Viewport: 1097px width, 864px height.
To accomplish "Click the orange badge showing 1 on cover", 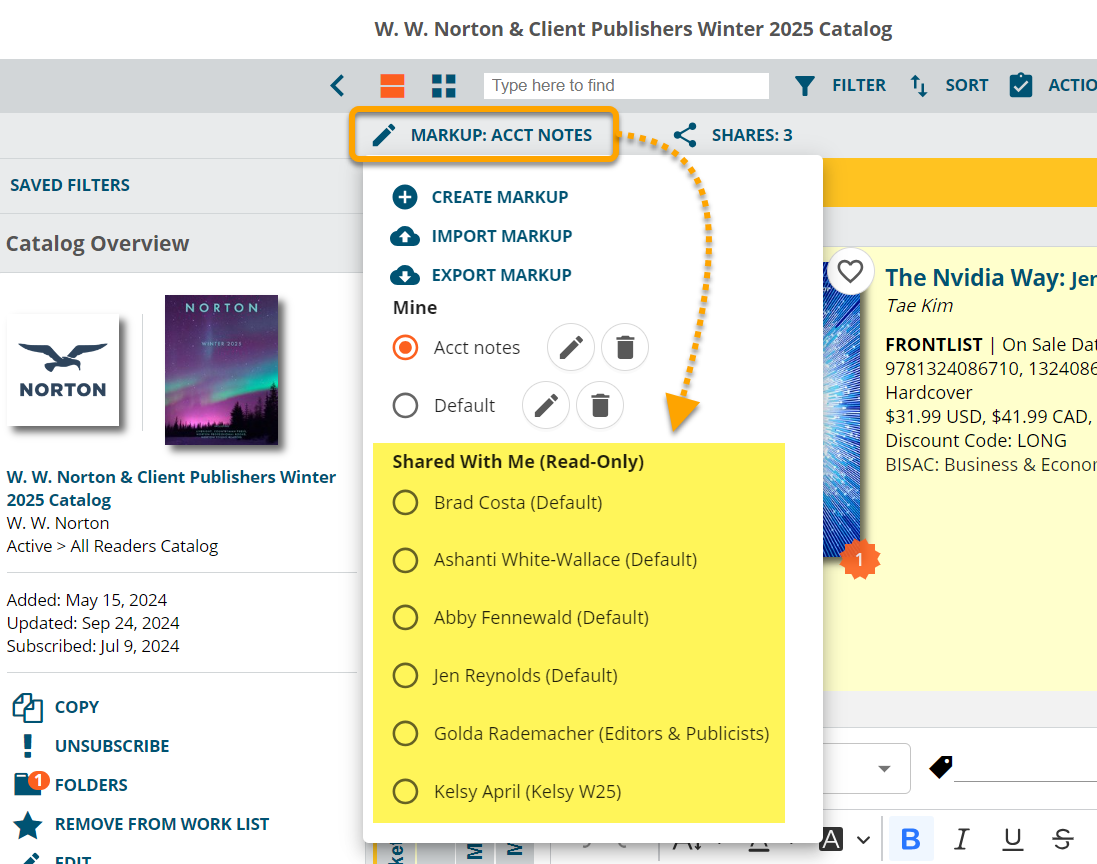I will (859, 559).
